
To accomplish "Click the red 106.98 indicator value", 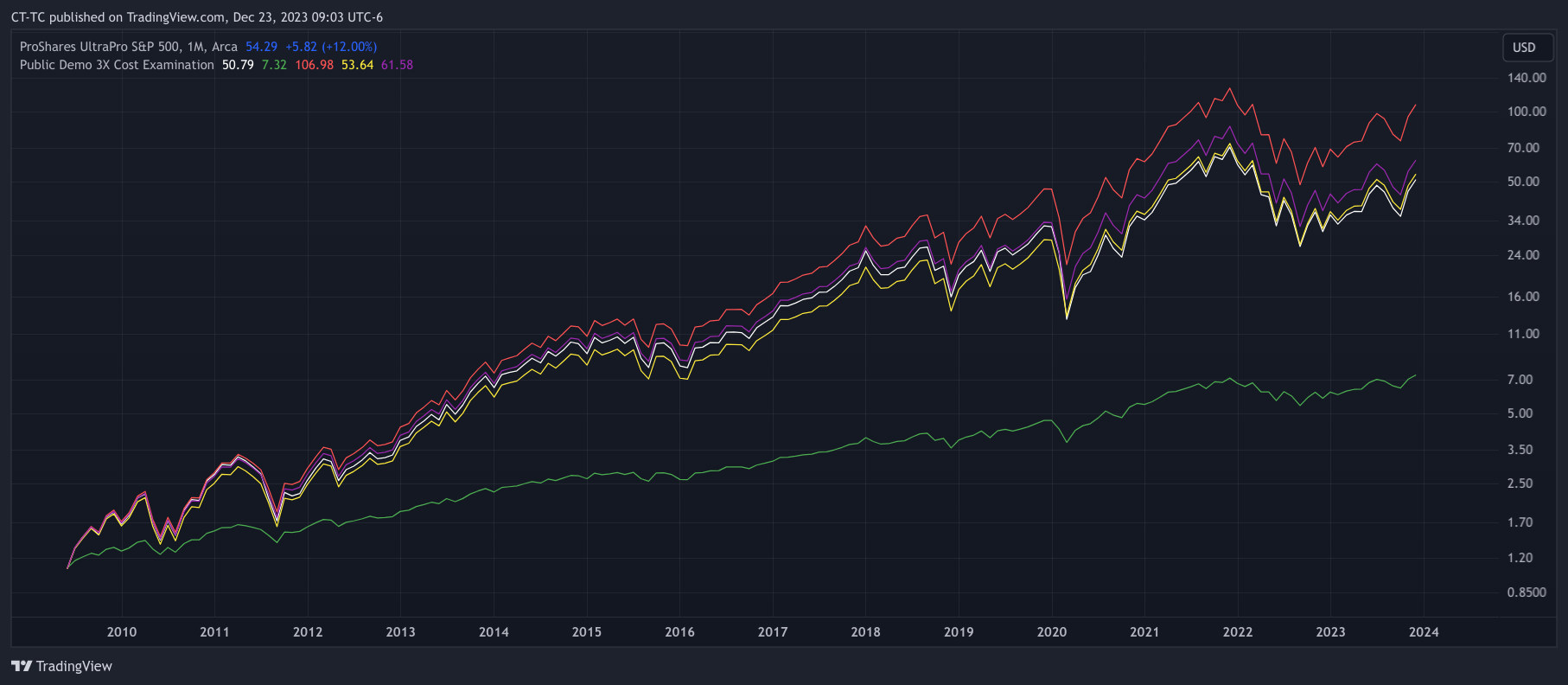I will tap(314, 65).
